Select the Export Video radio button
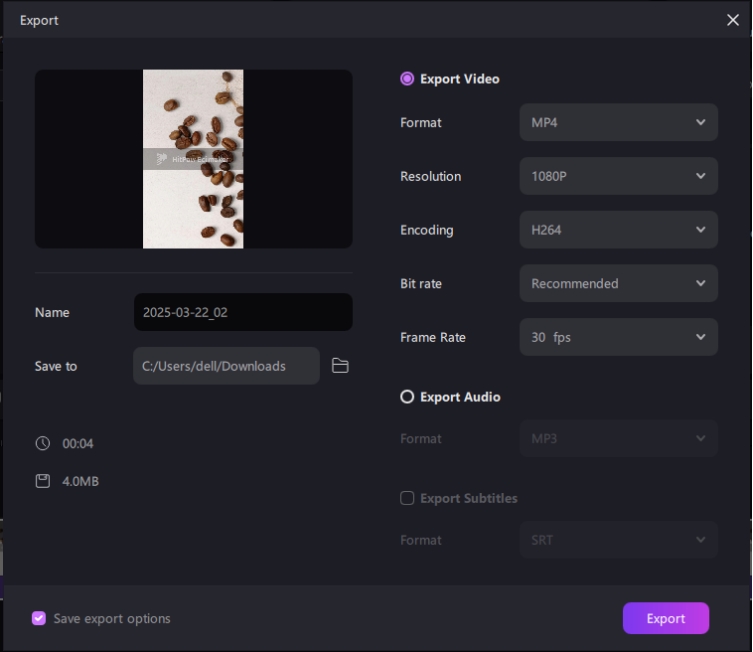The image size is (753, 652). pyautogui.click(x=407, y=79)
